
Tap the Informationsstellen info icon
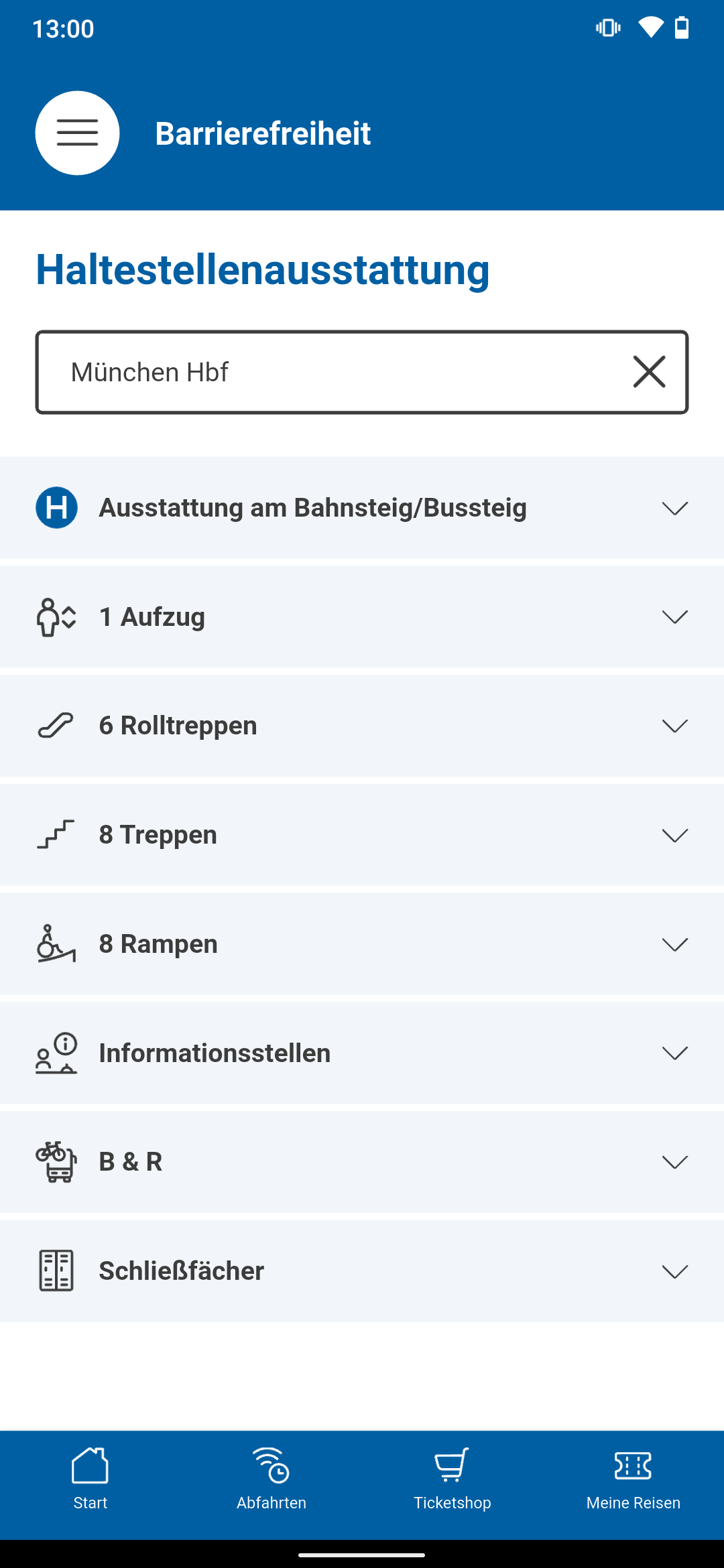coord(56,1053)
